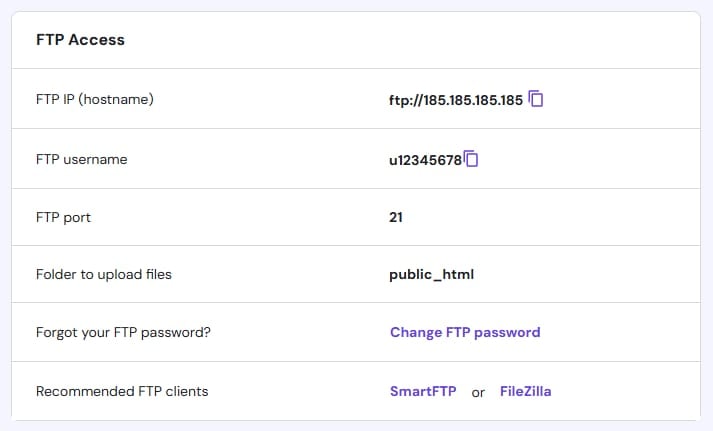The width and height of the screenshot is (713, 431).
Task: Click the word 'or' between FTP clients
Action: tap(478, 392)
